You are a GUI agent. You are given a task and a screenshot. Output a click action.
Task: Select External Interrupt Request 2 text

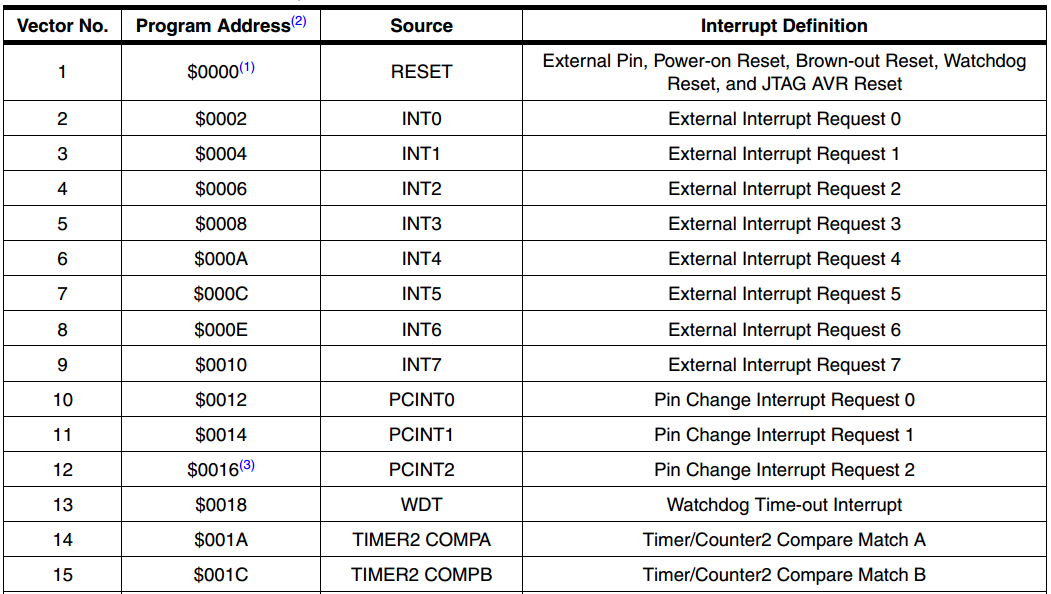(x=784, y=189)
